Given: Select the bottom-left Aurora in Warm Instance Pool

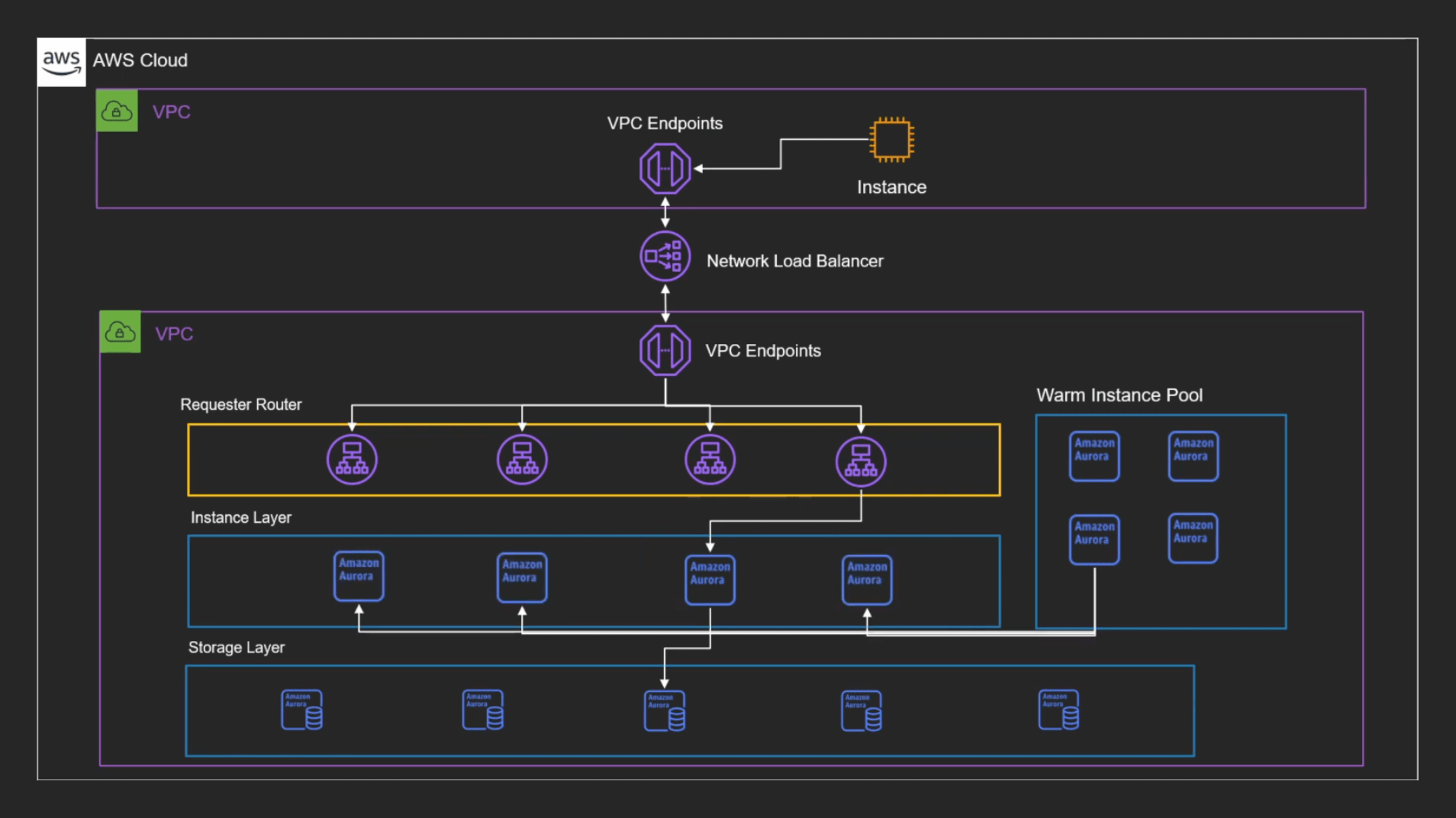Looking at the screenshot, I should [x=1094, y=538].
